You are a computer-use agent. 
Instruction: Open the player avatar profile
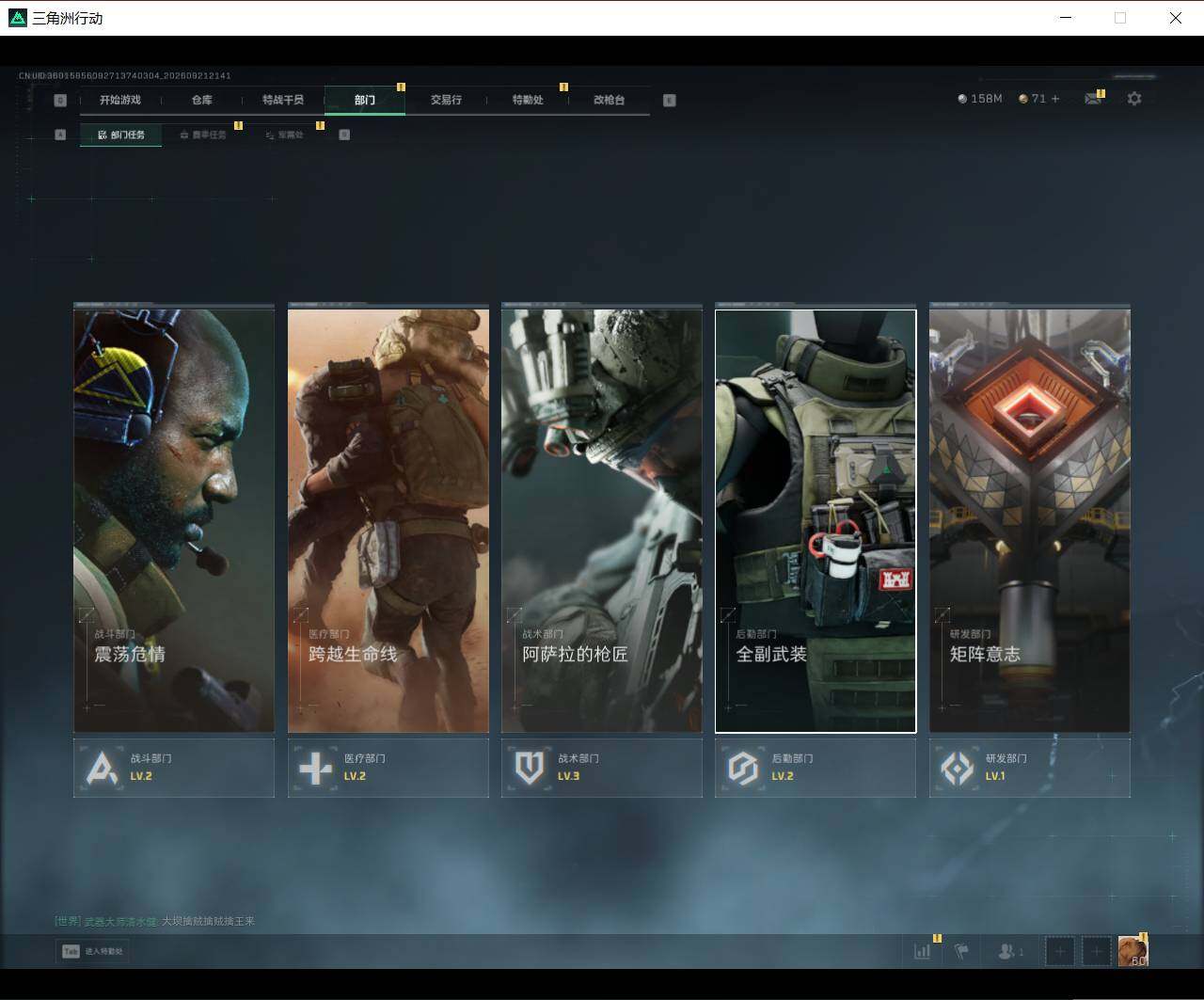(x=1133, y=951)
